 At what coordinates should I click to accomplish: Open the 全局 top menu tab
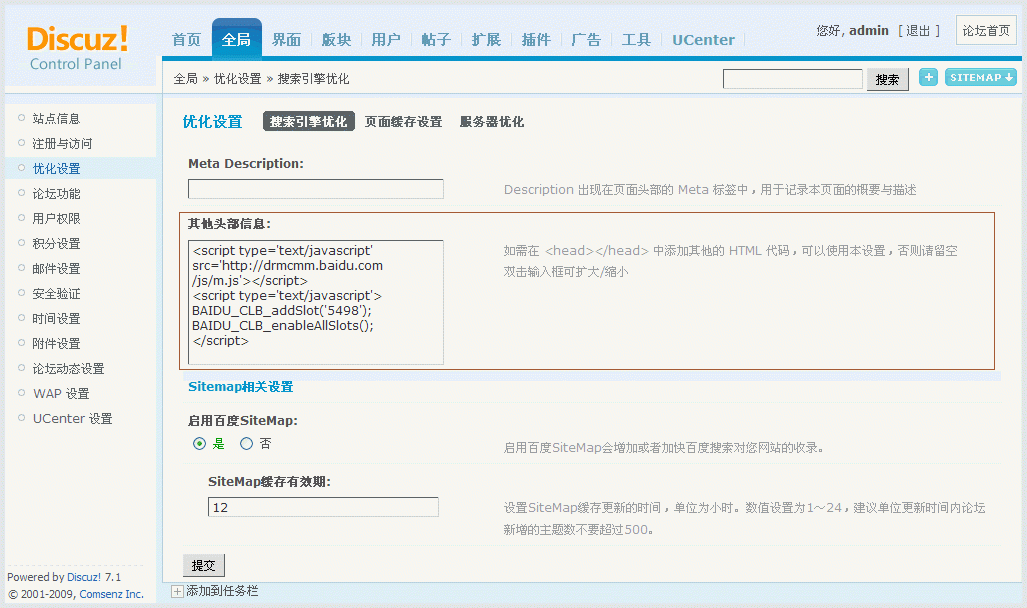click(236, 39)
